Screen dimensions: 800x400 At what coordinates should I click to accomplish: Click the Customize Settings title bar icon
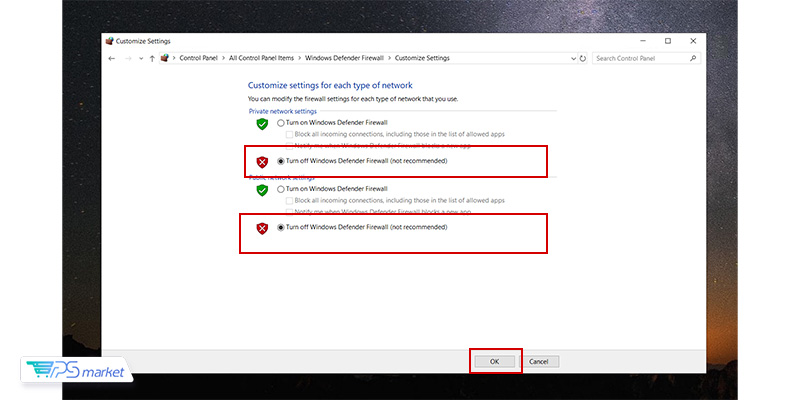pyautogui.click(x=109, y=41)
